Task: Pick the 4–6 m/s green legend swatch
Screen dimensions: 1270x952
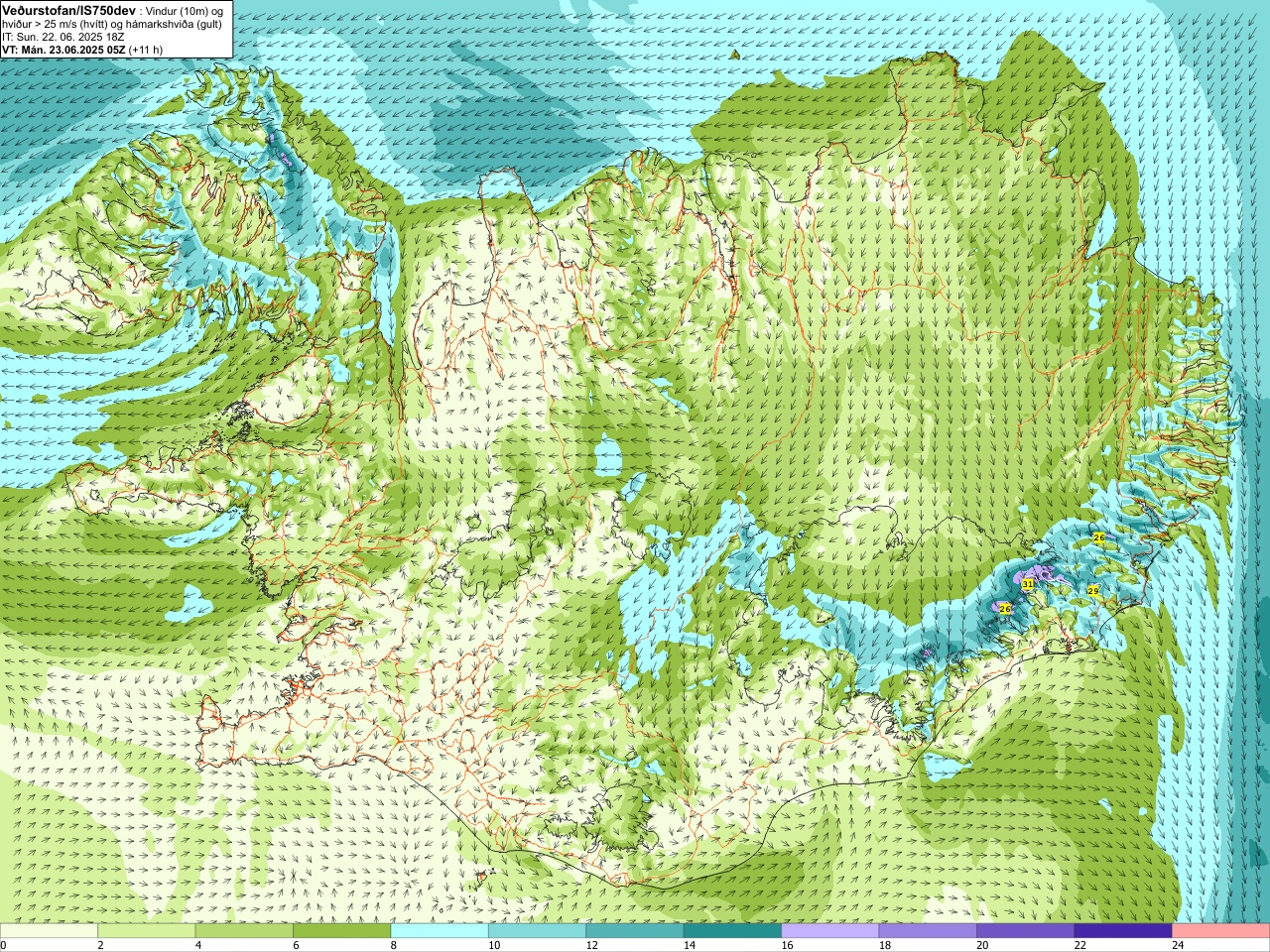Action: 244,931
